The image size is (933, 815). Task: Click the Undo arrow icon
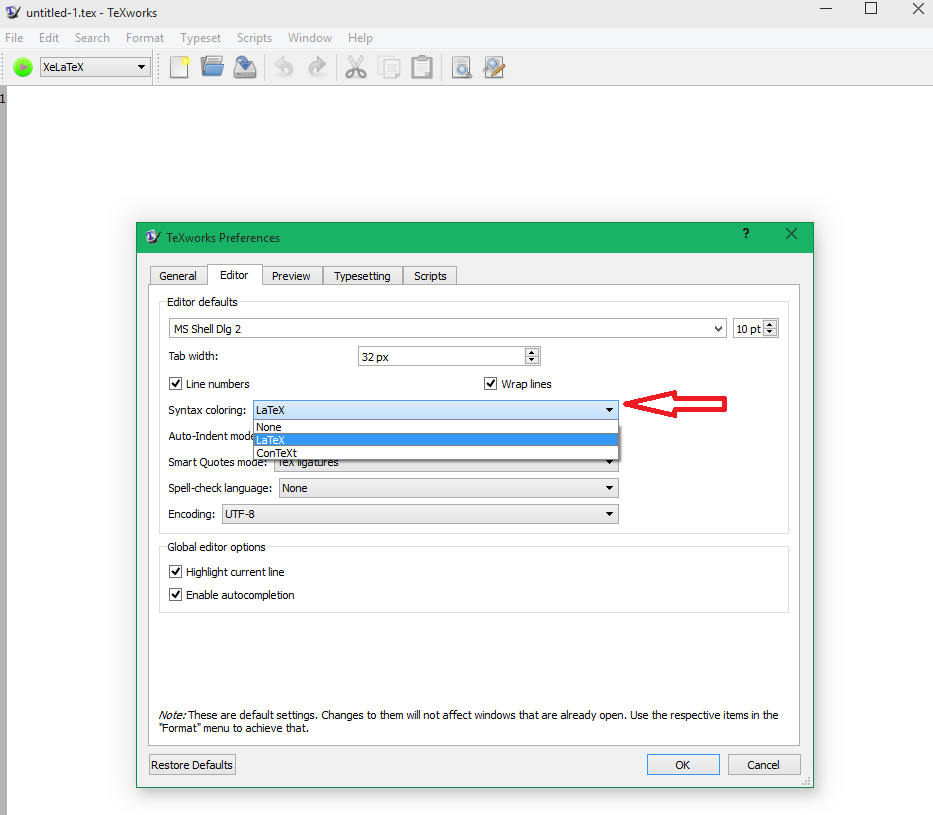pos(283,67)
